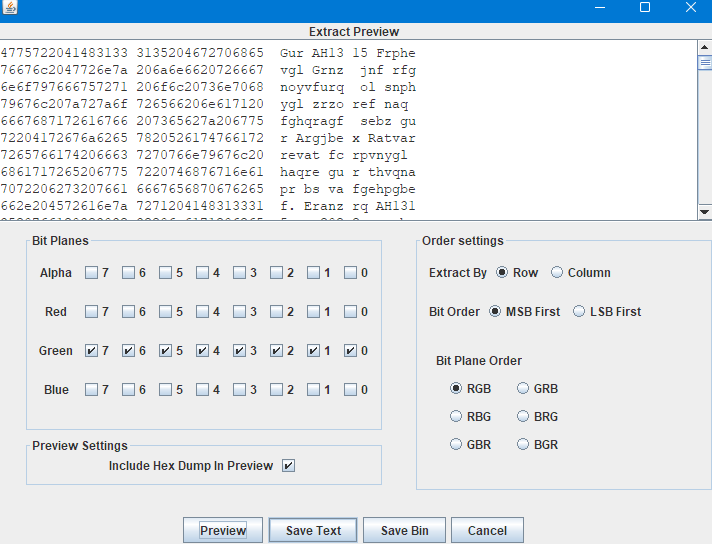Screen dimensions: 712x544
Task: Minimize the window
Action: point(600,7)
